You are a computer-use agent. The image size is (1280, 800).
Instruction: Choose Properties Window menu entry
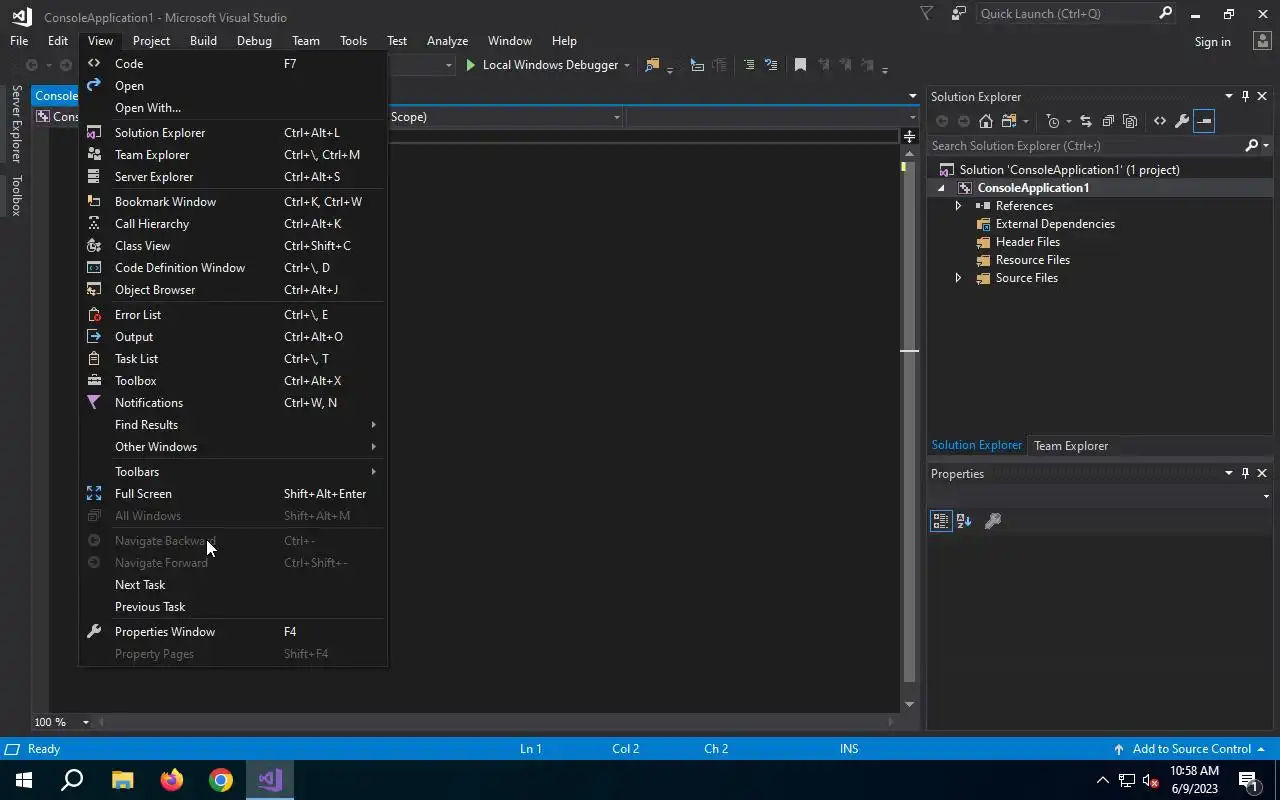pyautogui.click(x=233, y=632)
